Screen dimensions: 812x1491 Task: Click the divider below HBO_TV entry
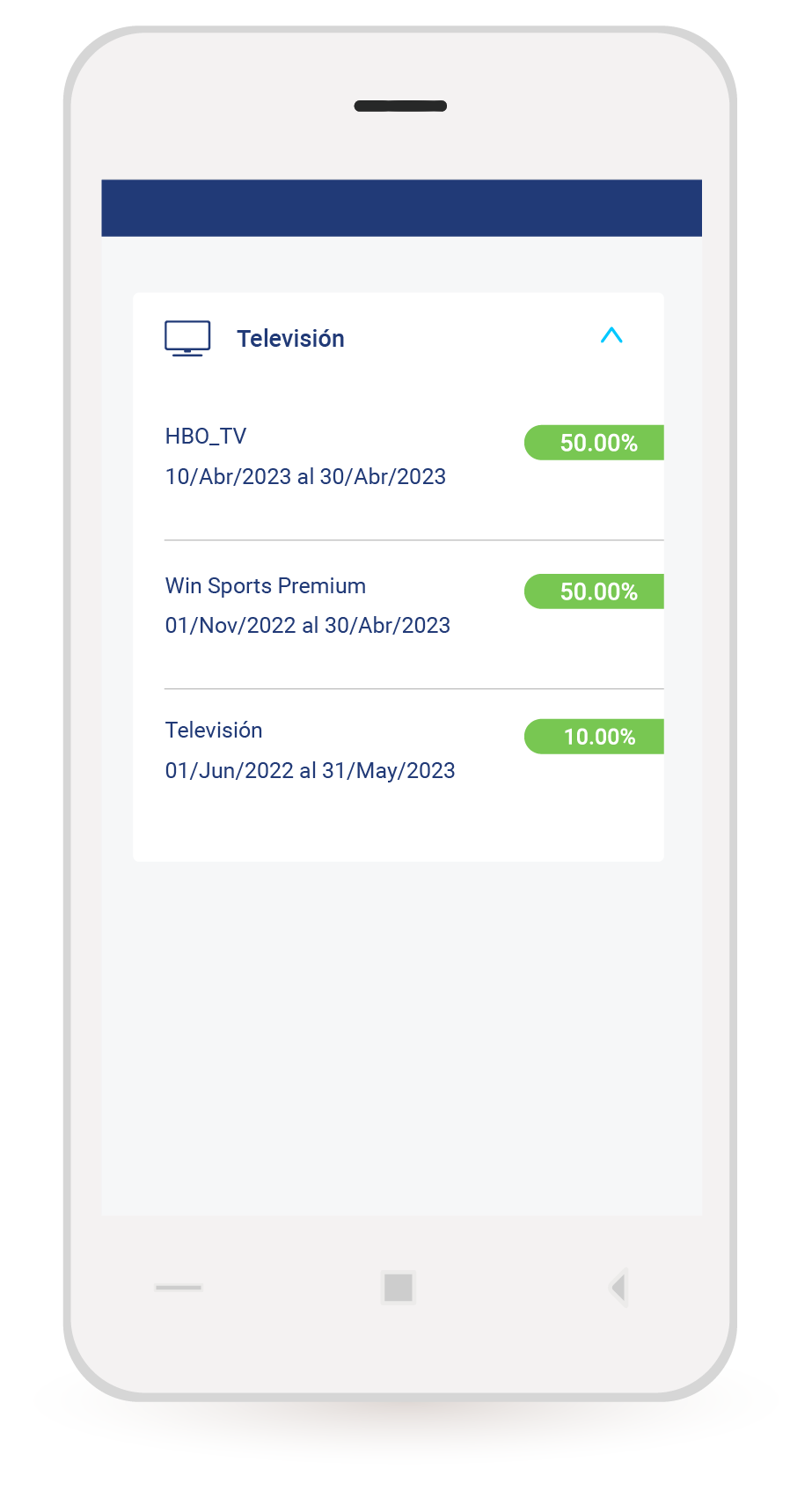tap(413, 540)
